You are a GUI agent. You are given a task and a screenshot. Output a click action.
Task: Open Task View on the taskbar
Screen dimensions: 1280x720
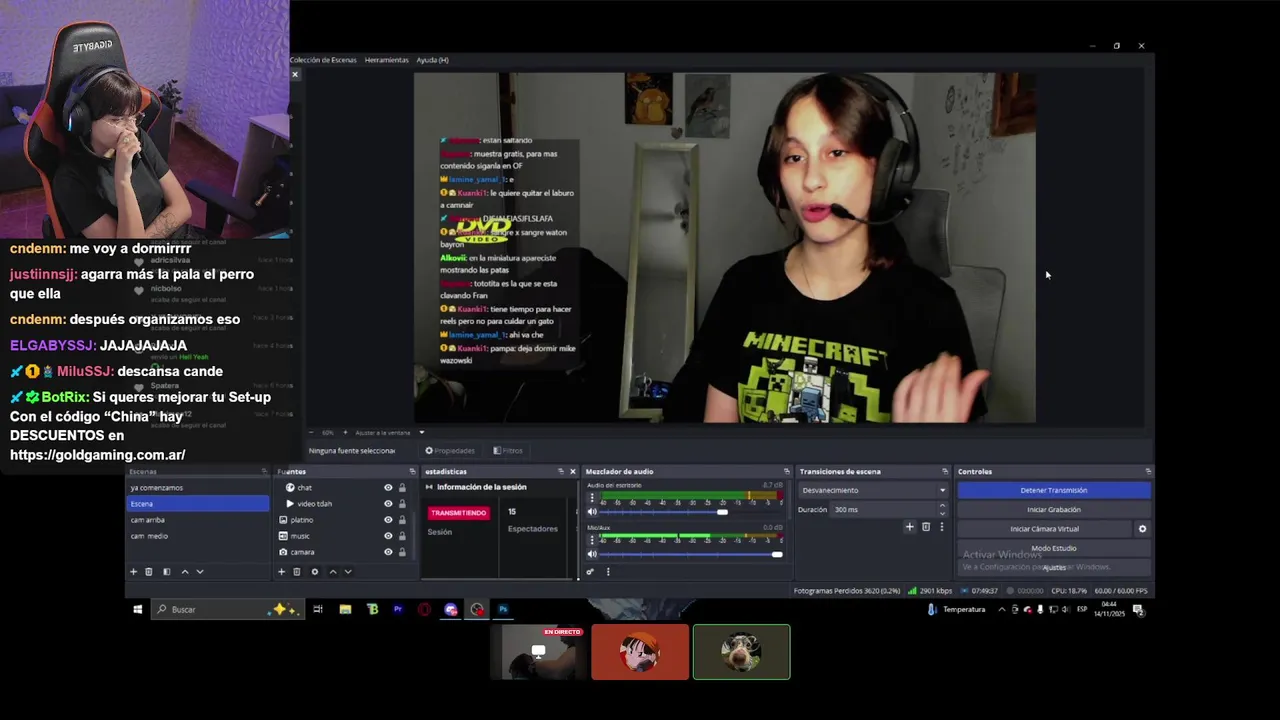[318, 609]
